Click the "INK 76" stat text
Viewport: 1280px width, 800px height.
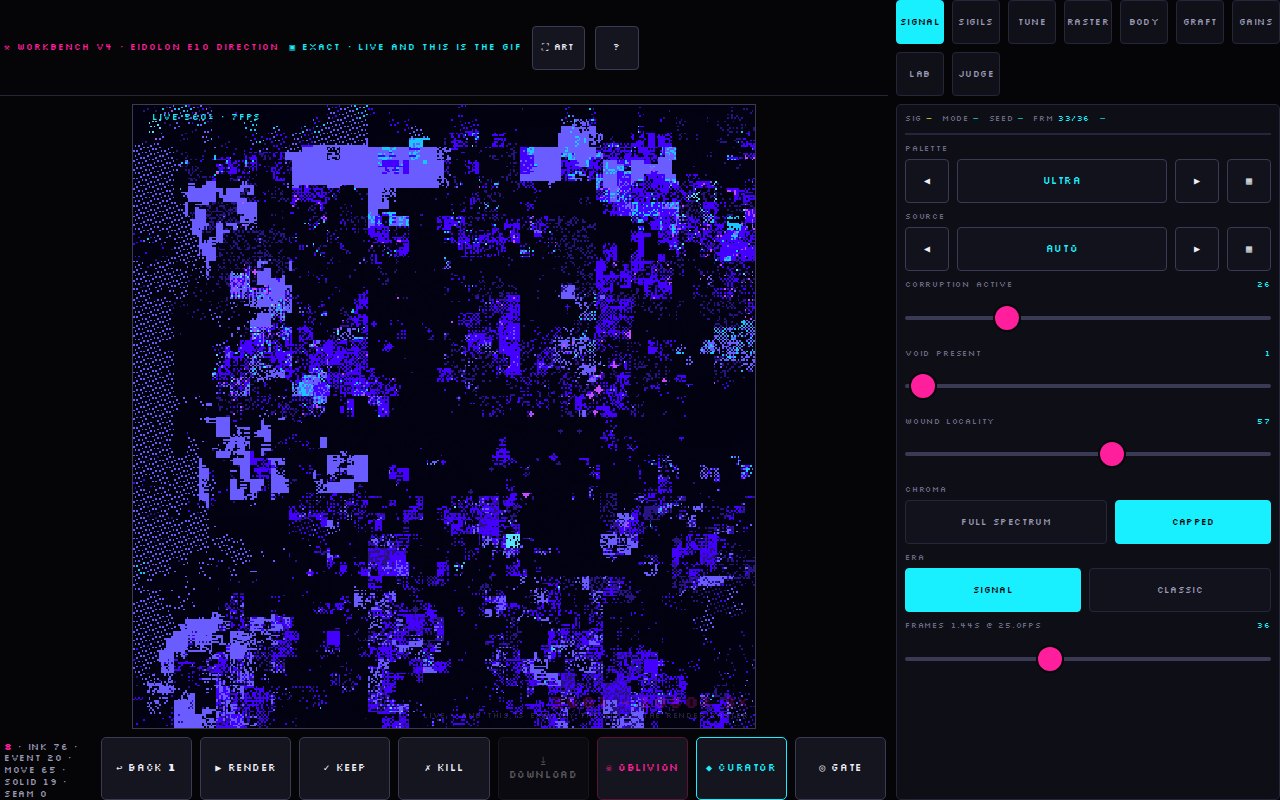(48, 747)
